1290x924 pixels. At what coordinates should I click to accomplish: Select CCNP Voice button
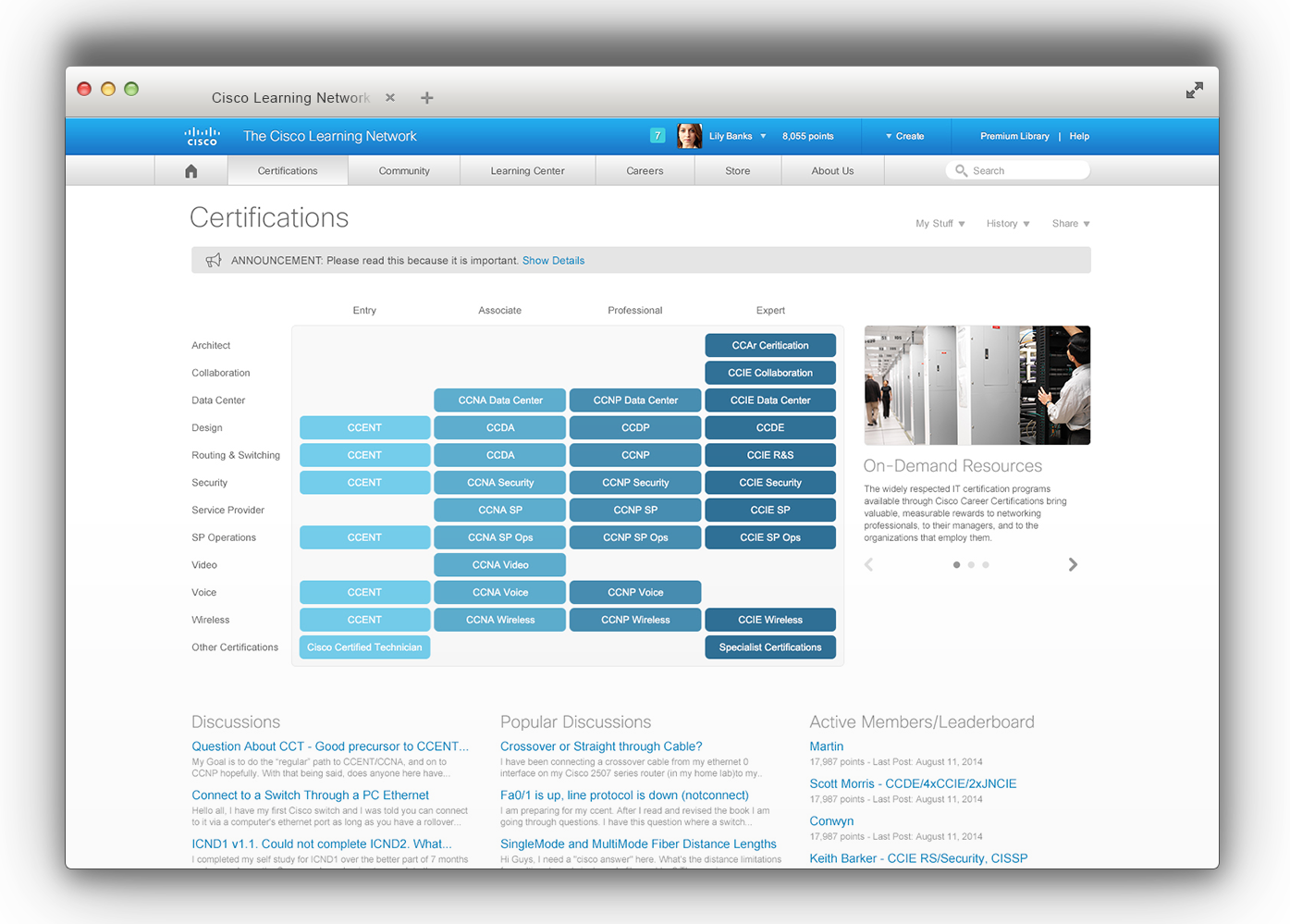click(x=635, y=592)
